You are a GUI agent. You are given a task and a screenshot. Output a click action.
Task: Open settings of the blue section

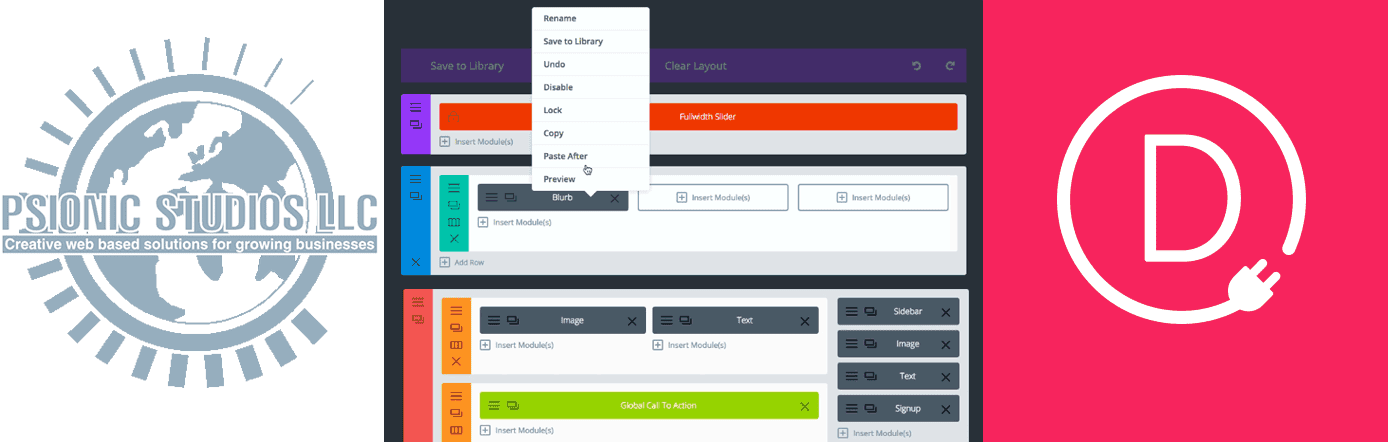point(415,179)
